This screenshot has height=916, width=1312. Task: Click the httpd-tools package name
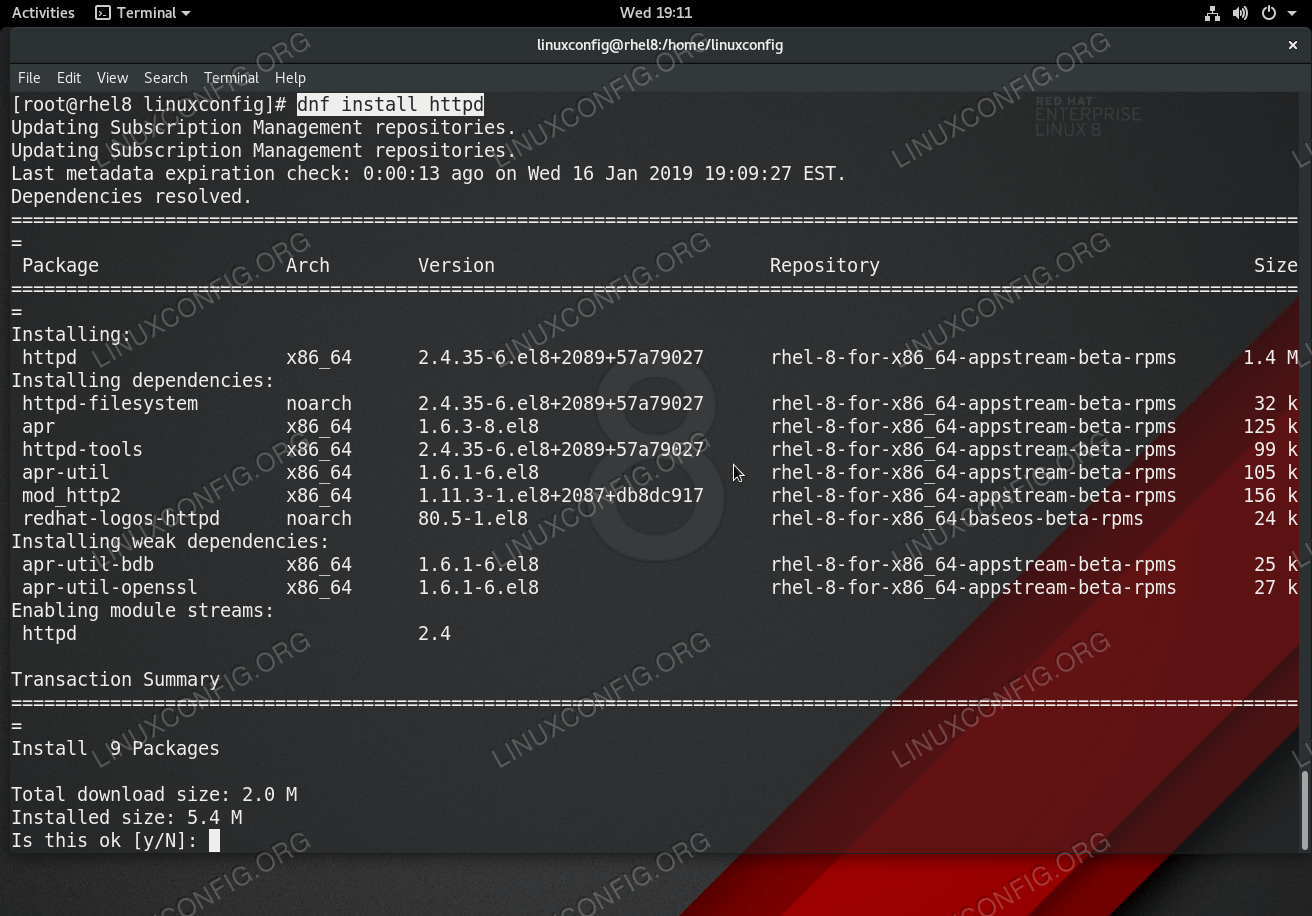(x=82, y=450)
